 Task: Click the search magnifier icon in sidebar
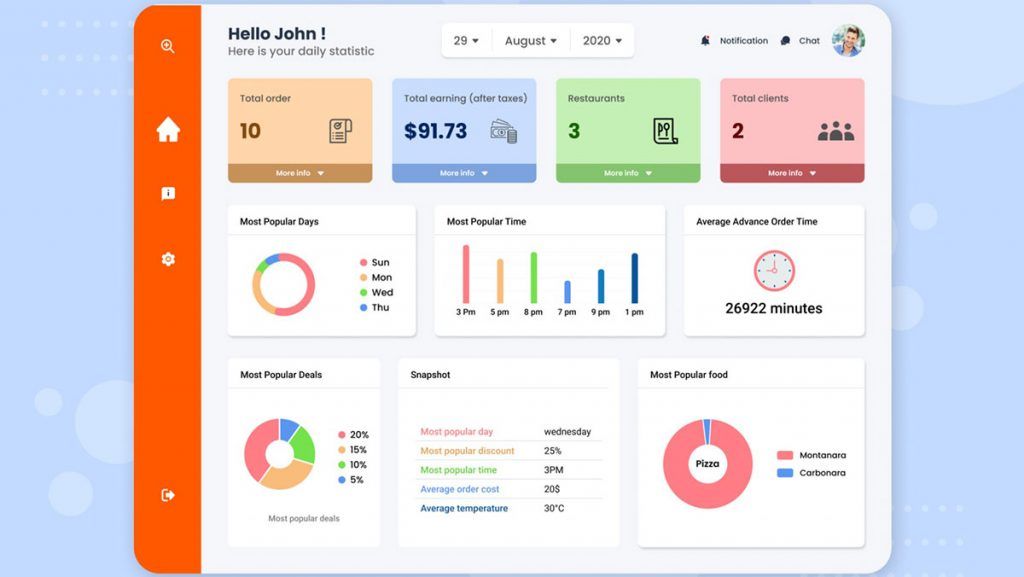click(x=168, y=46)
